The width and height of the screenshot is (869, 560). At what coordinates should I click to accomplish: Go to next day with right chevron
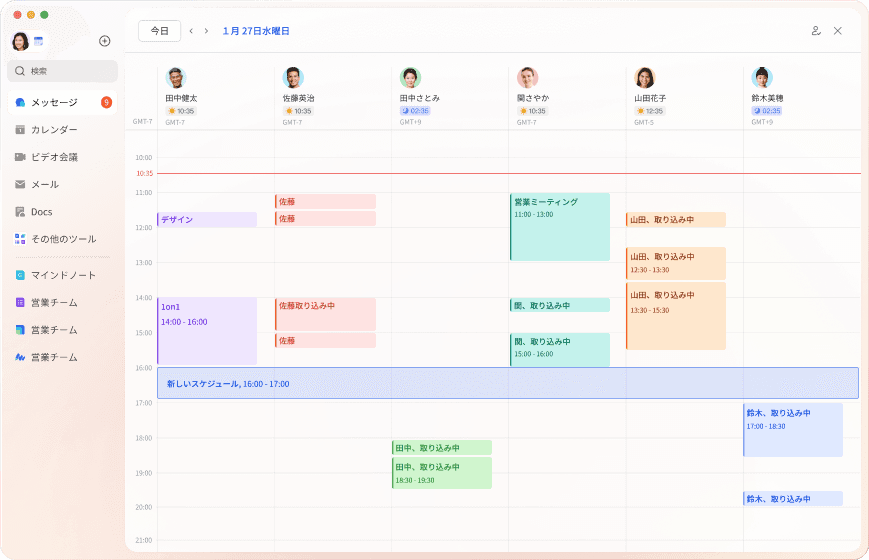coord(206,31)
